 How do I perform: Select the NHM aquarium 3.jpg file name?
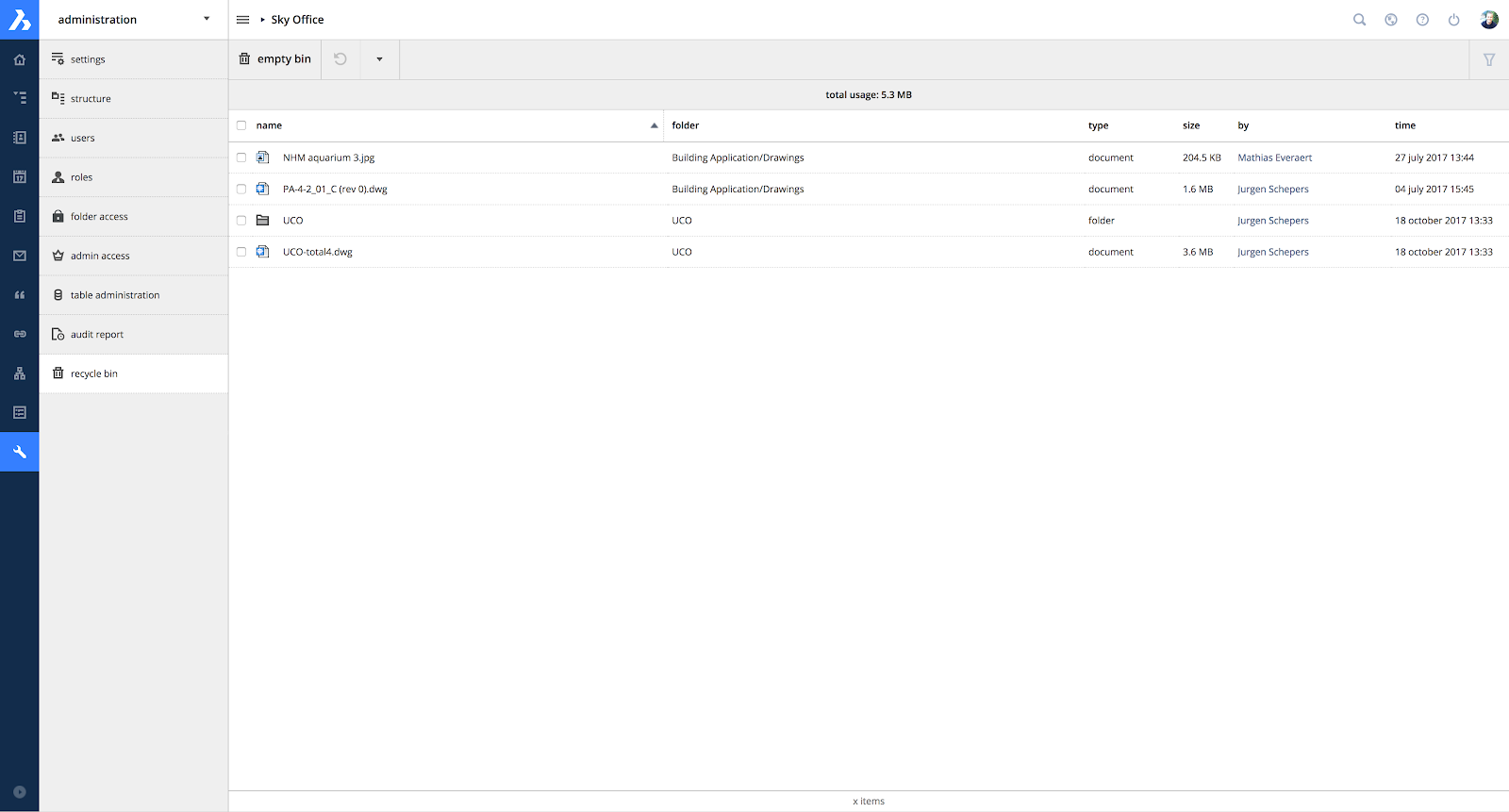328,157
